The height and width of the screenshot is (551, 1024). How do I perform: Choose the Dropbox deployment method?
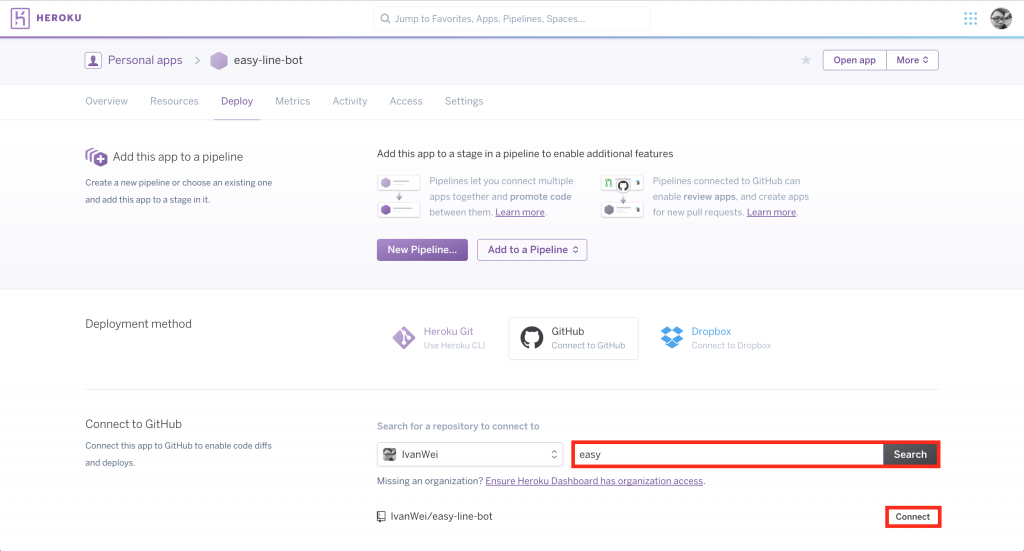pos(716,338)
